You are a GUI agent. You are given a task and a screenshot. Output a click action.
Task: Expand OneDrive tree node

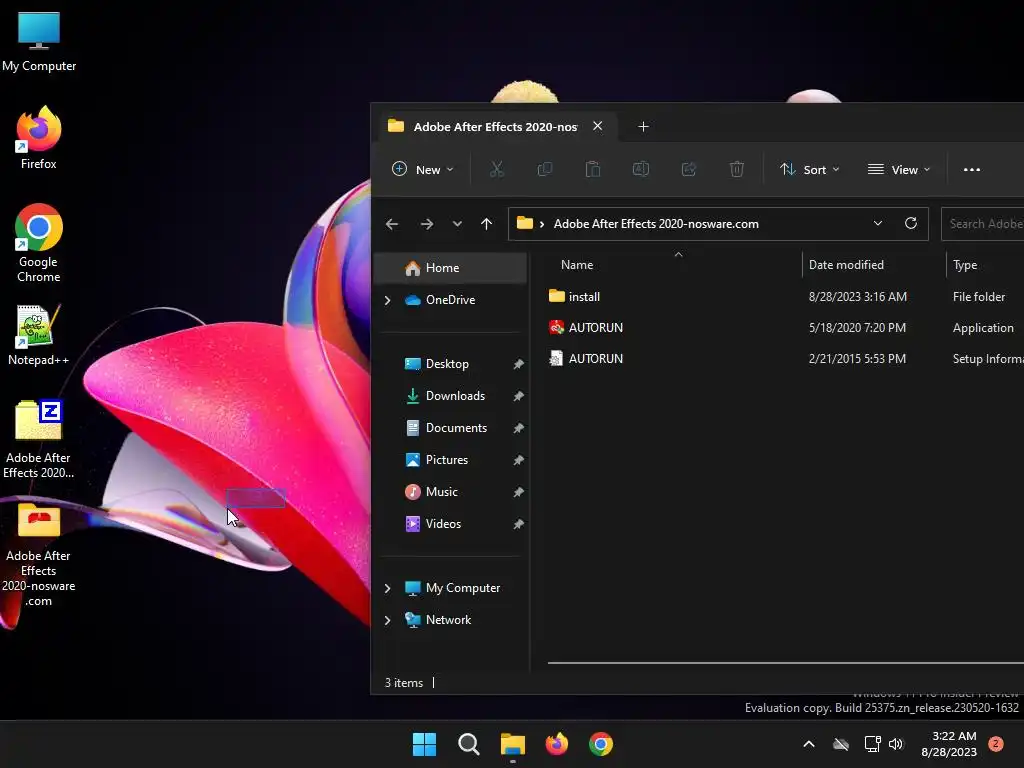(387, 300)
